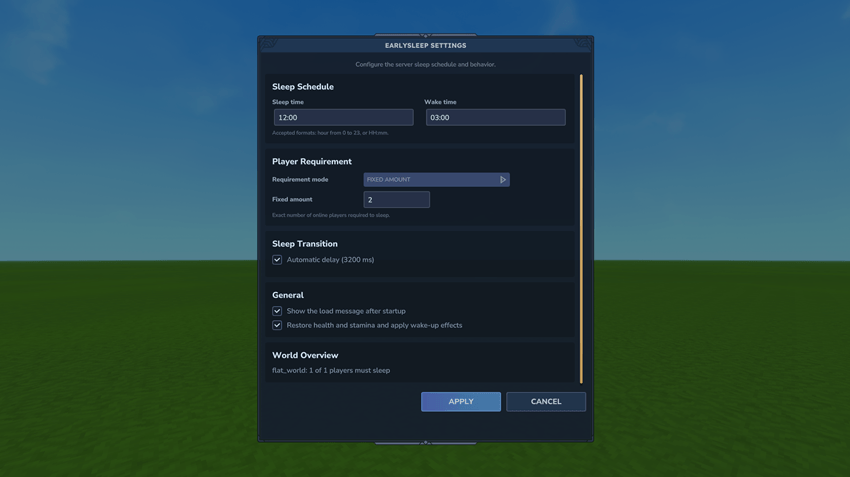The width and height of the screenshot is (850, 477).
Task: Click the arrow on Fixed Amount selector
Action: [x=503, y=179]
